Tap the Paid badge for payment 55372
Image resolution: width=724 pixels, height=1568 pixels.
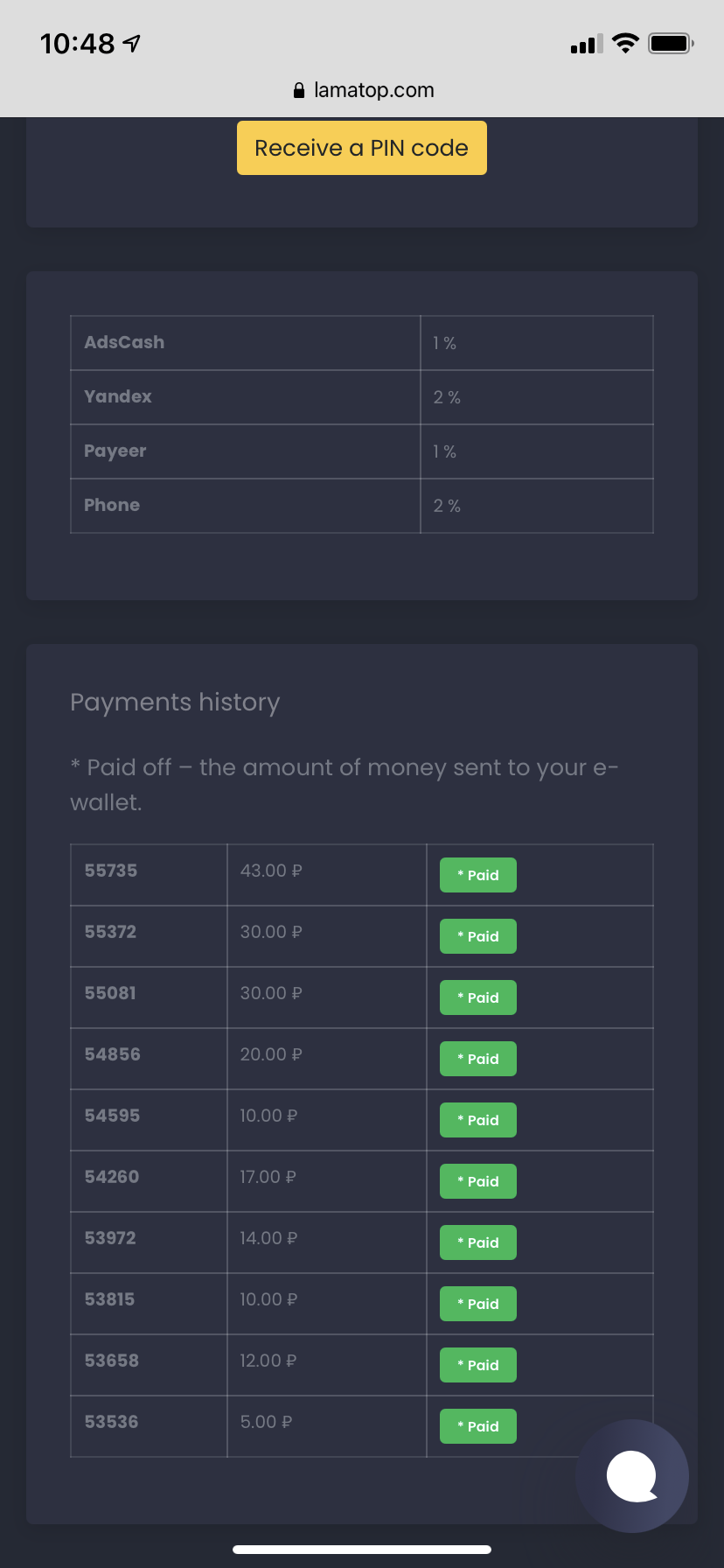point(477,936)
